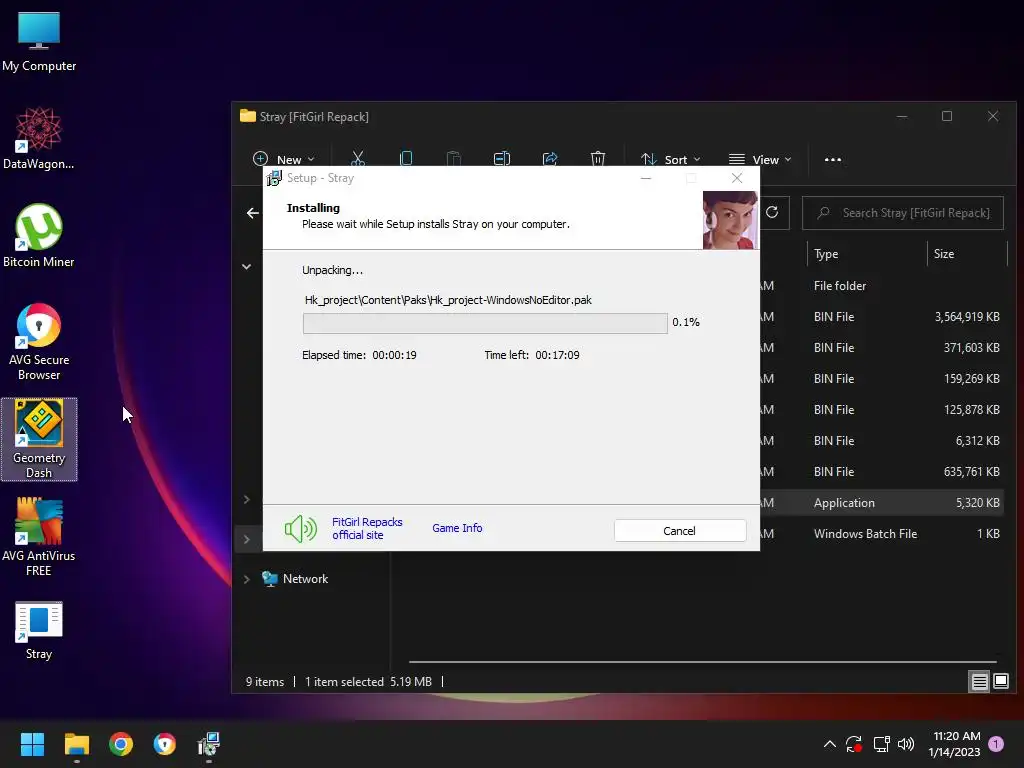Switch to large thumbnails view icon in status bar
The width and height of the screenshot is (1024, 768).
[1000, 682]
